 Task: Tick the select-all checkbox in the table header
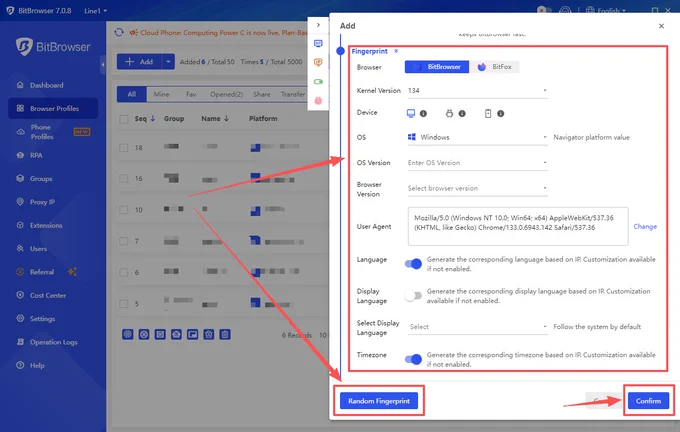[124, 119]
